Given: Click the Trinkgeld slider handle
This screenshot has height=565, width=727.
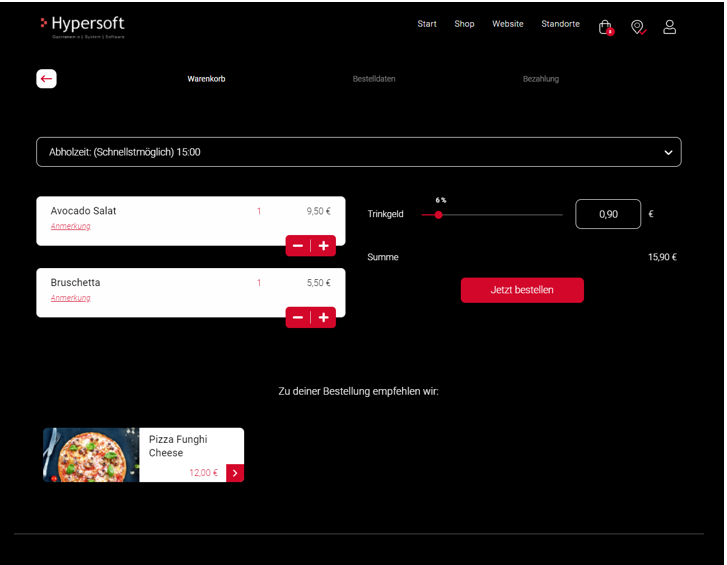Looking at the screenshot, I should pos(439,215).
